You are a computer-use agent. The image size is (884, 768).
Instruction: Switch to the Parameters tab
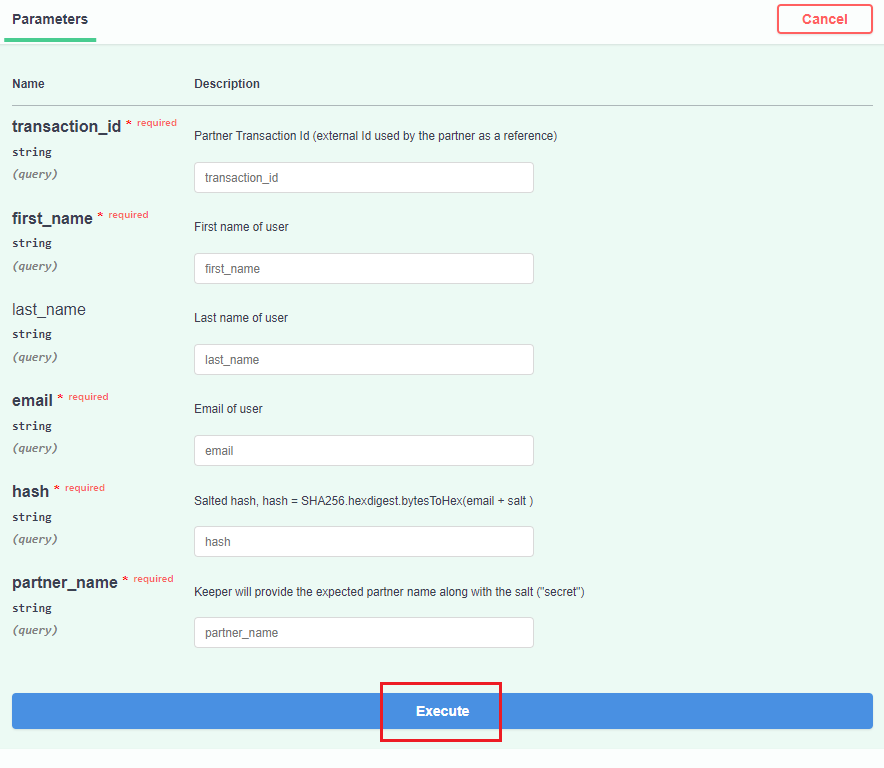pyautogui.click(x=50, y=20)
